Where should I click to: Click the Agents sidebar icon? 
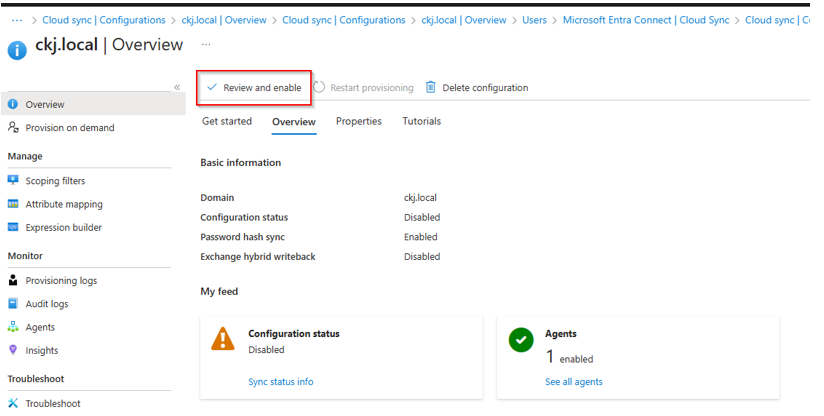13,327
